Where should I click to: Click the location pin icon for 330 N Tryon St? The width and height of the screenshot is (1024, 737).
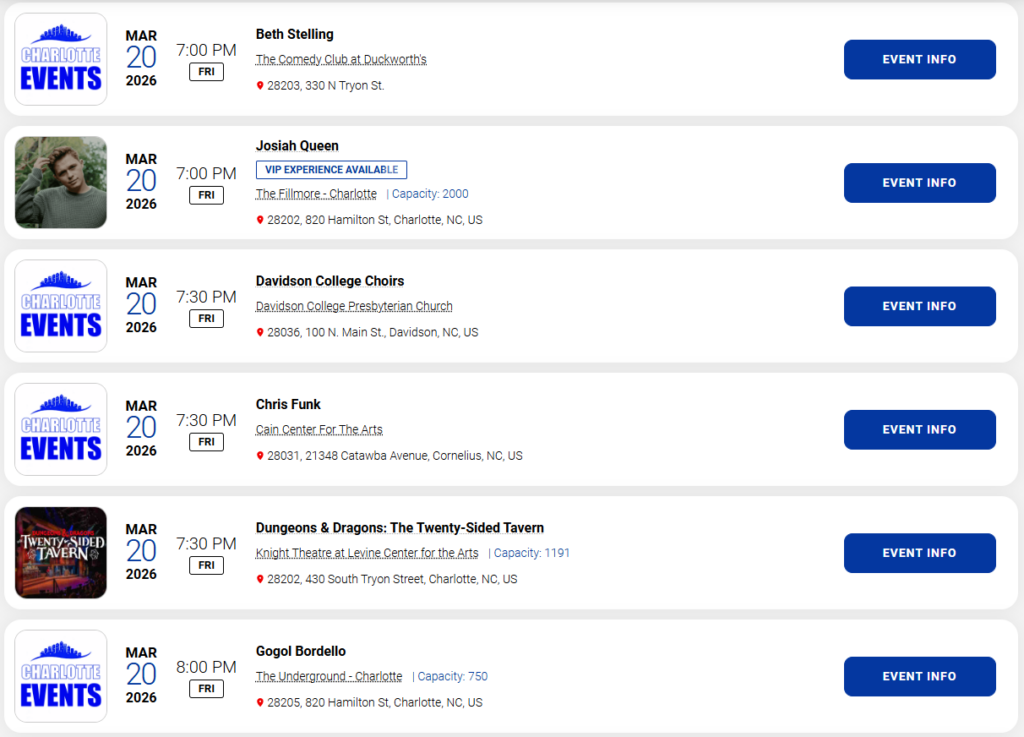tap(260, 86)
